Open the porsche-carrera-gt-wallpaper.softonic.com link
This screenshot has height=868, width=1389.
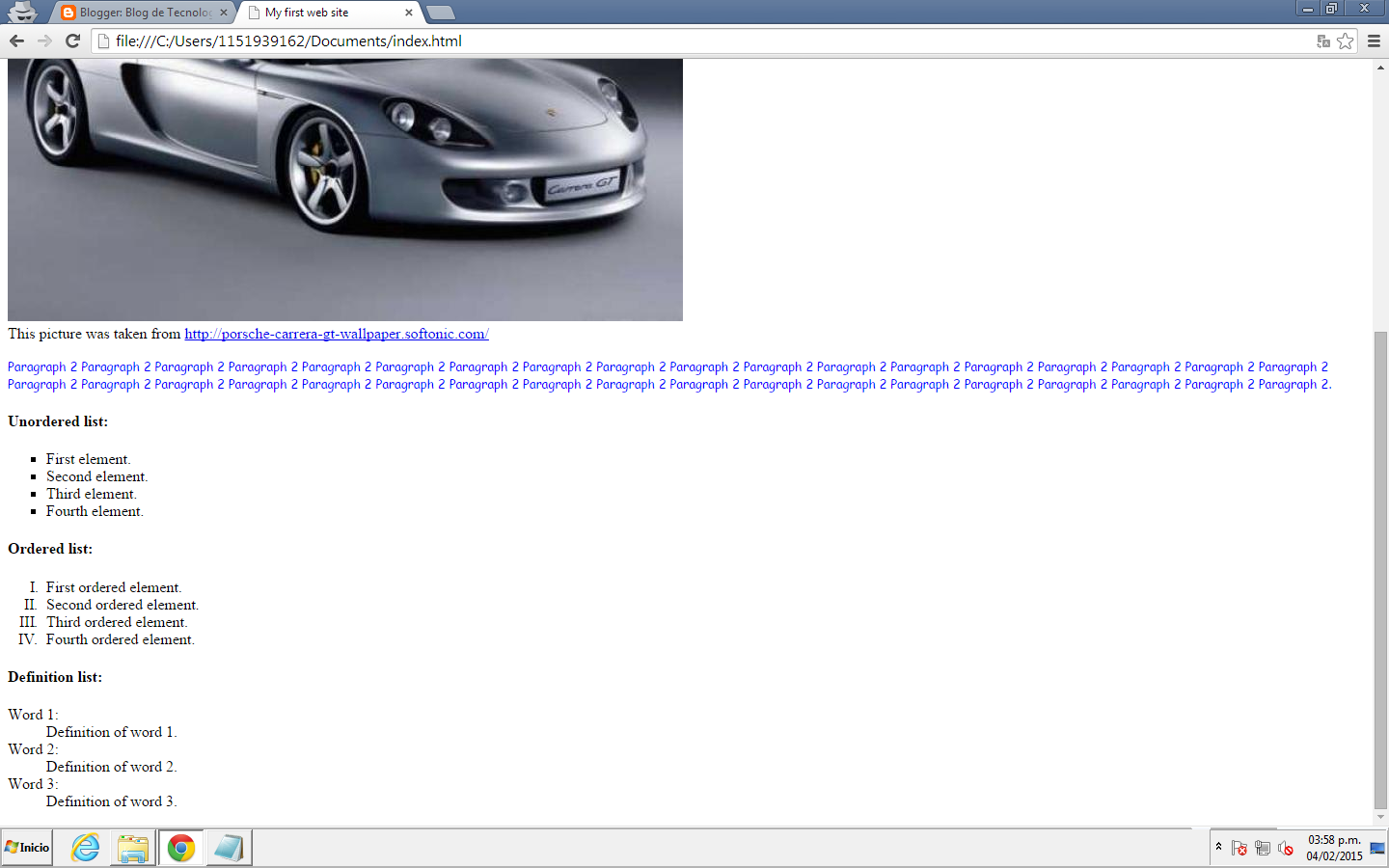[337, 334]
